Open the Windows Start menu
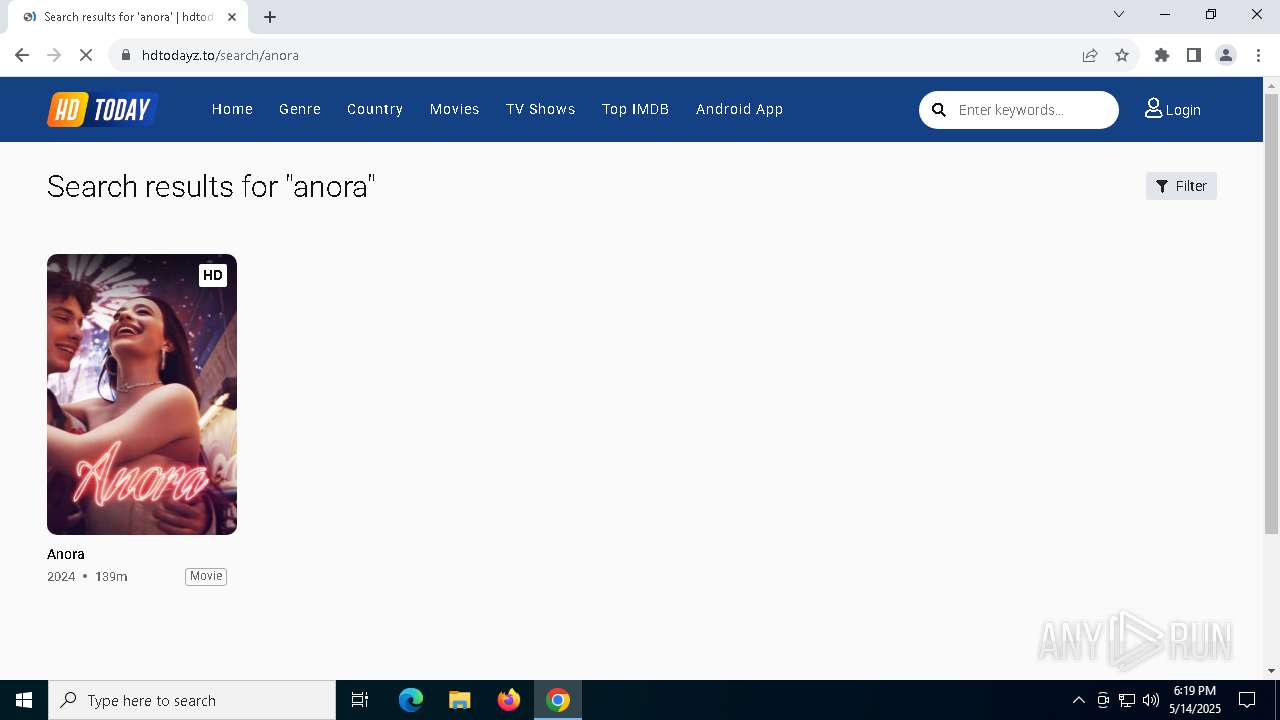Screen dimensions: 1280x720 point(24,700)
